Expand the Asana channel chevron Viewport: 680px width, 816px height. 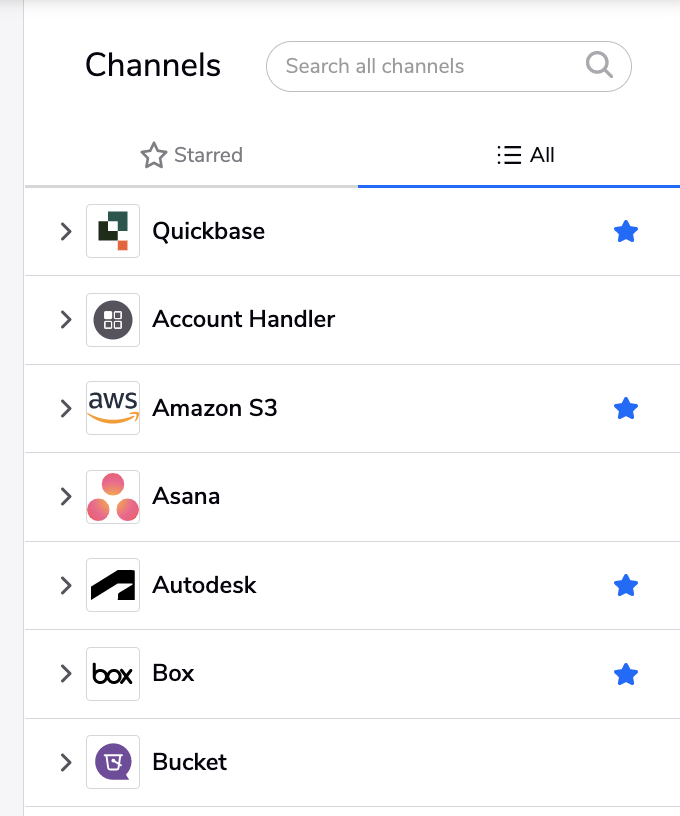point(66,496)
